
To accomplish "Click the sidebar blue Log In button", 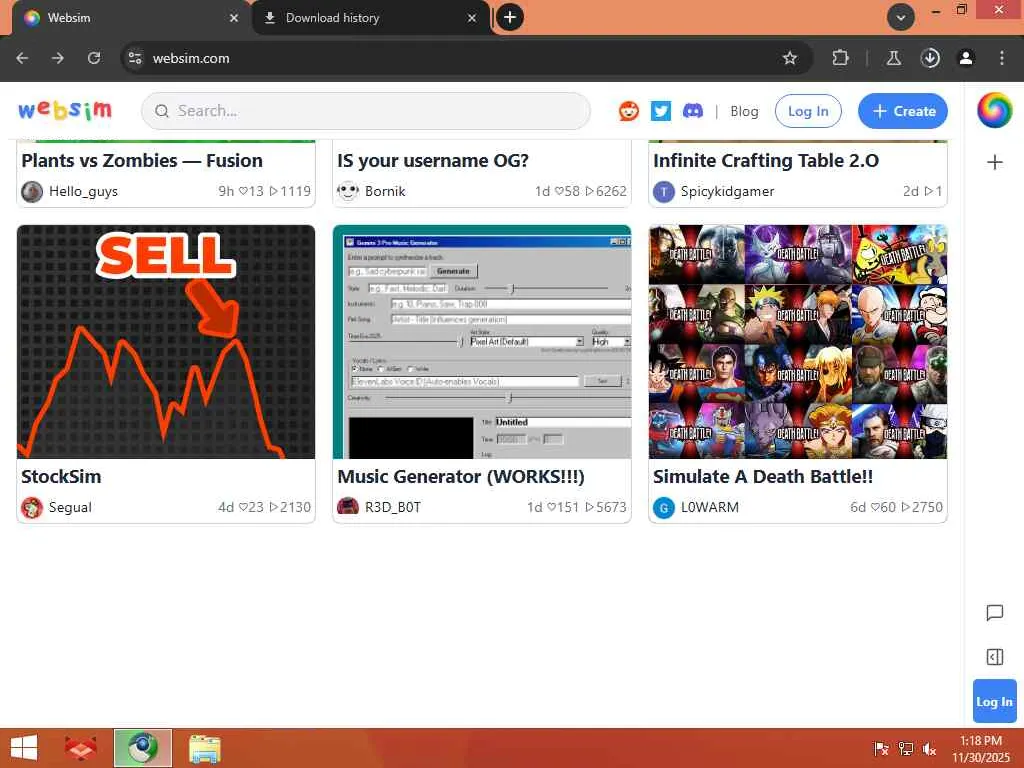I will (x=995, y=701).
